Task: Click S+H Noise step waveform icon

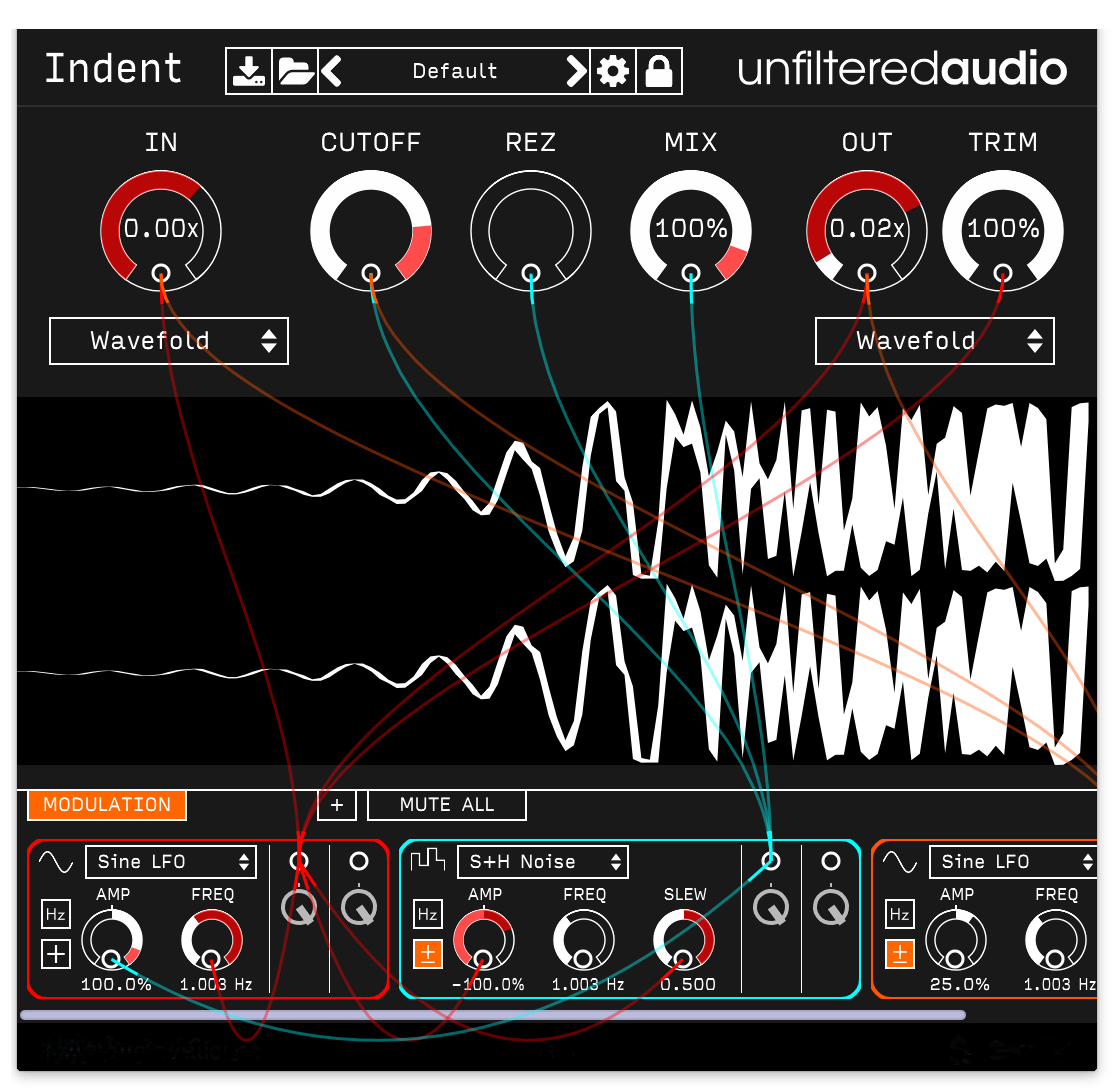Action: 428,860
